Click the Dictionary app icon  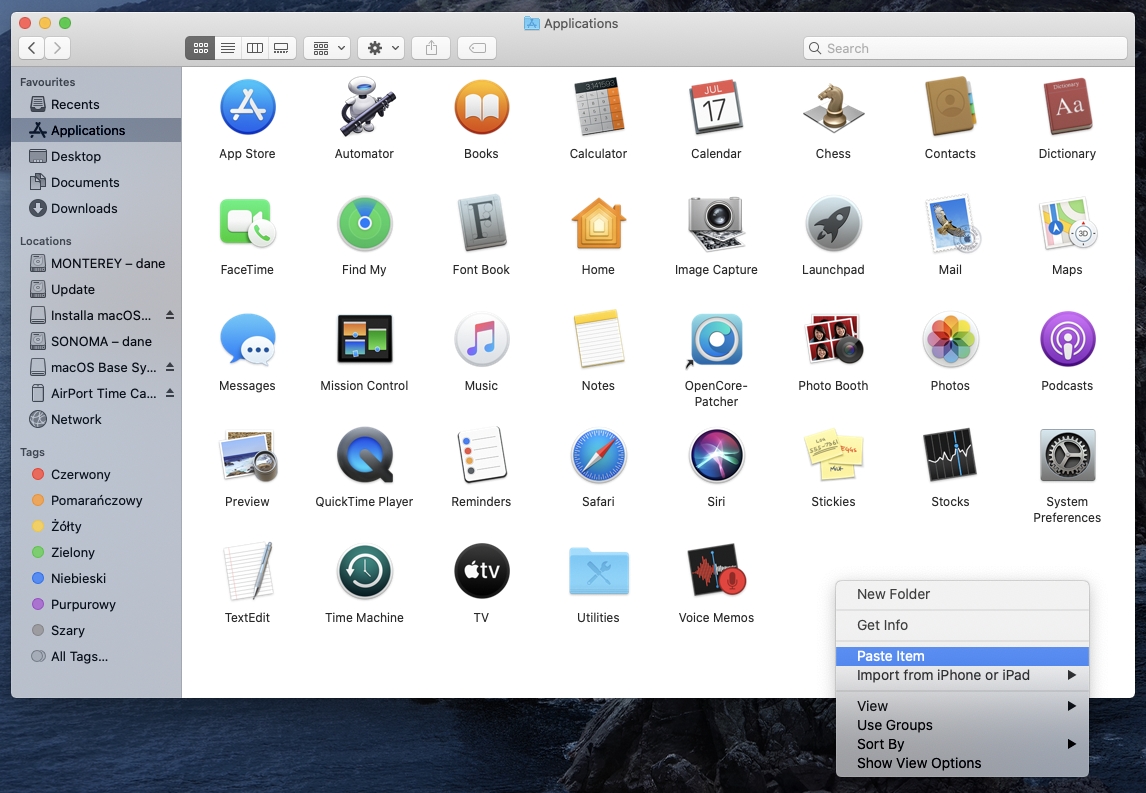(x=1067, y=107)
